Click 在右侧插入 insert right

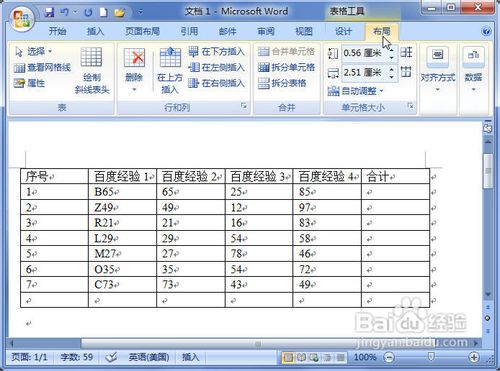coord(217,83)
